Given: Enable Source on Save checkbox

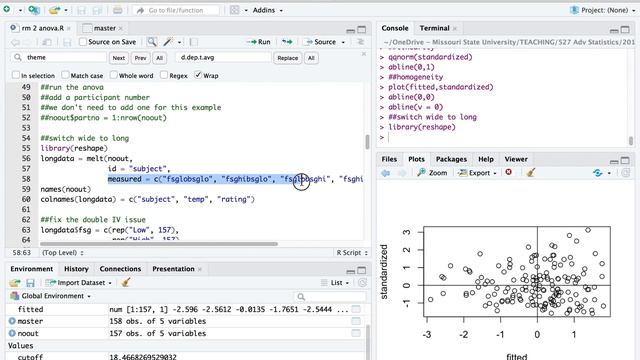Looking at the screenshot, I should (83, 42).
